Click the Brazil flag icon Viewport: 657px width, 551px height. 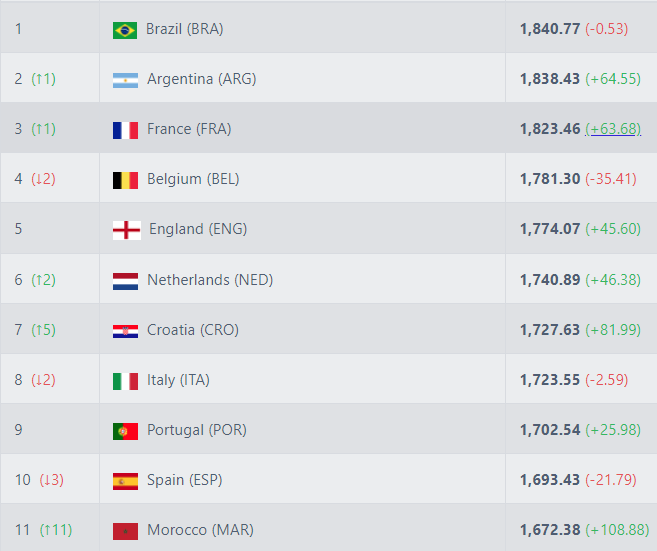click(125, 29)
